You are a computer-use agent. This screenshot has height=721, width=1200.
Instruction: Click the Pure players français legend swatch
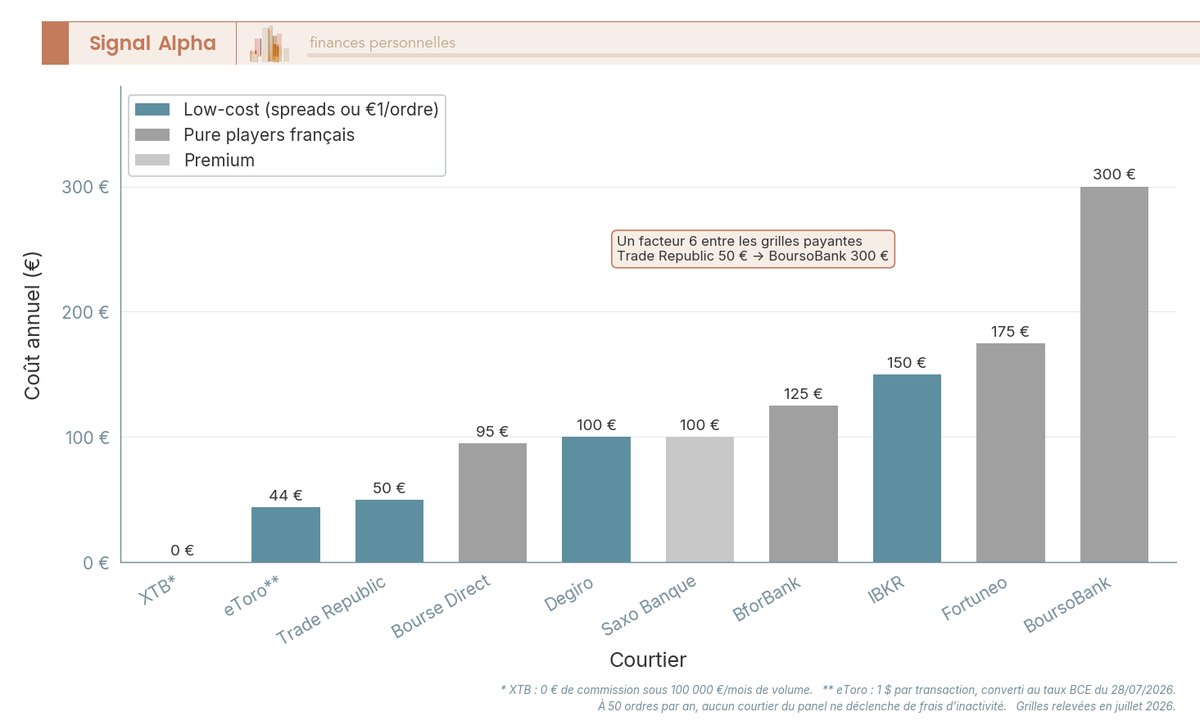pyautogui.click(x=153, y=135)
